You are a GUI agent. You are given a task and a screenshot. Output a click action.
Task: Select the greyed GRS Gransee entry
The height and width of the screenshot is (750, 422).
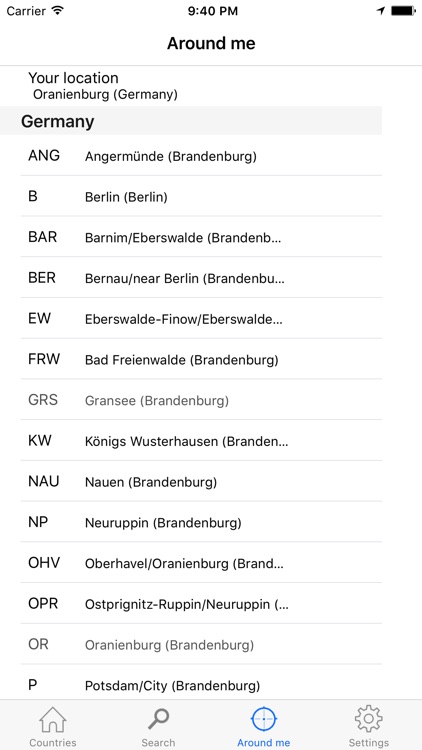[201, 400]
